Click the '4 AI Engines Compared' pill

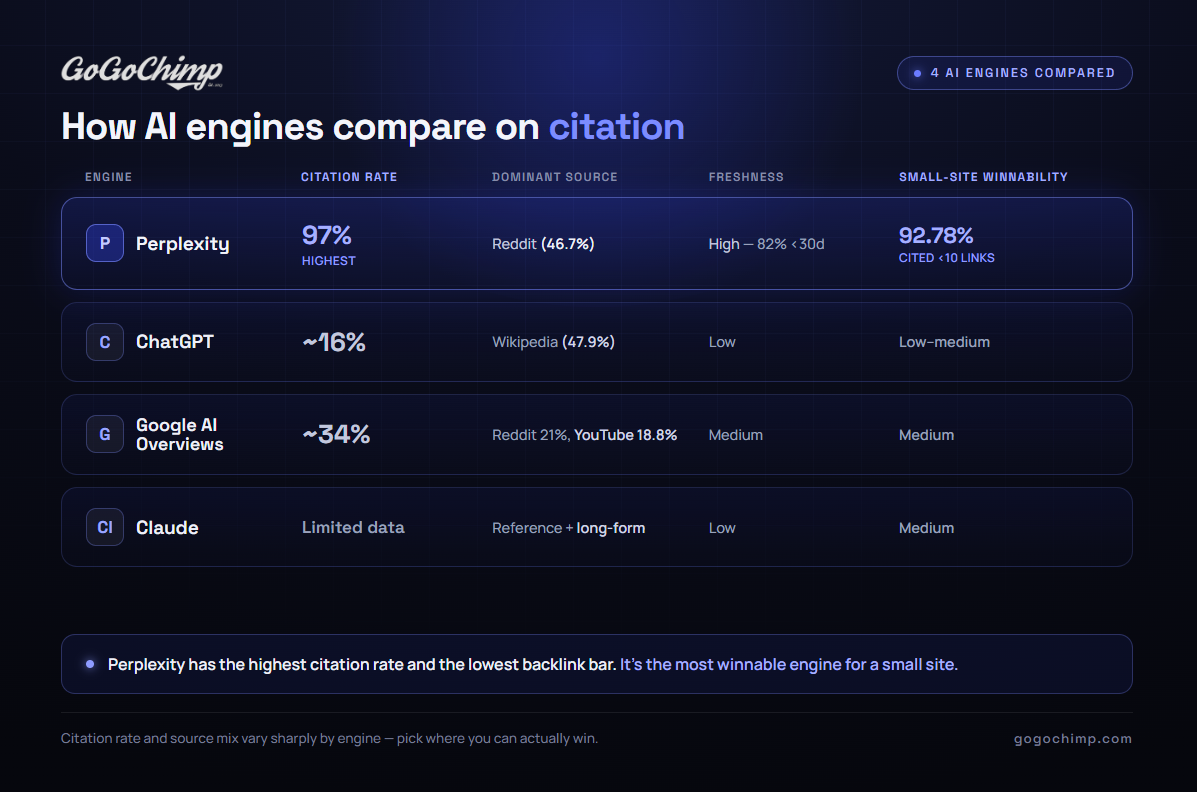[x=1015, y=73]
